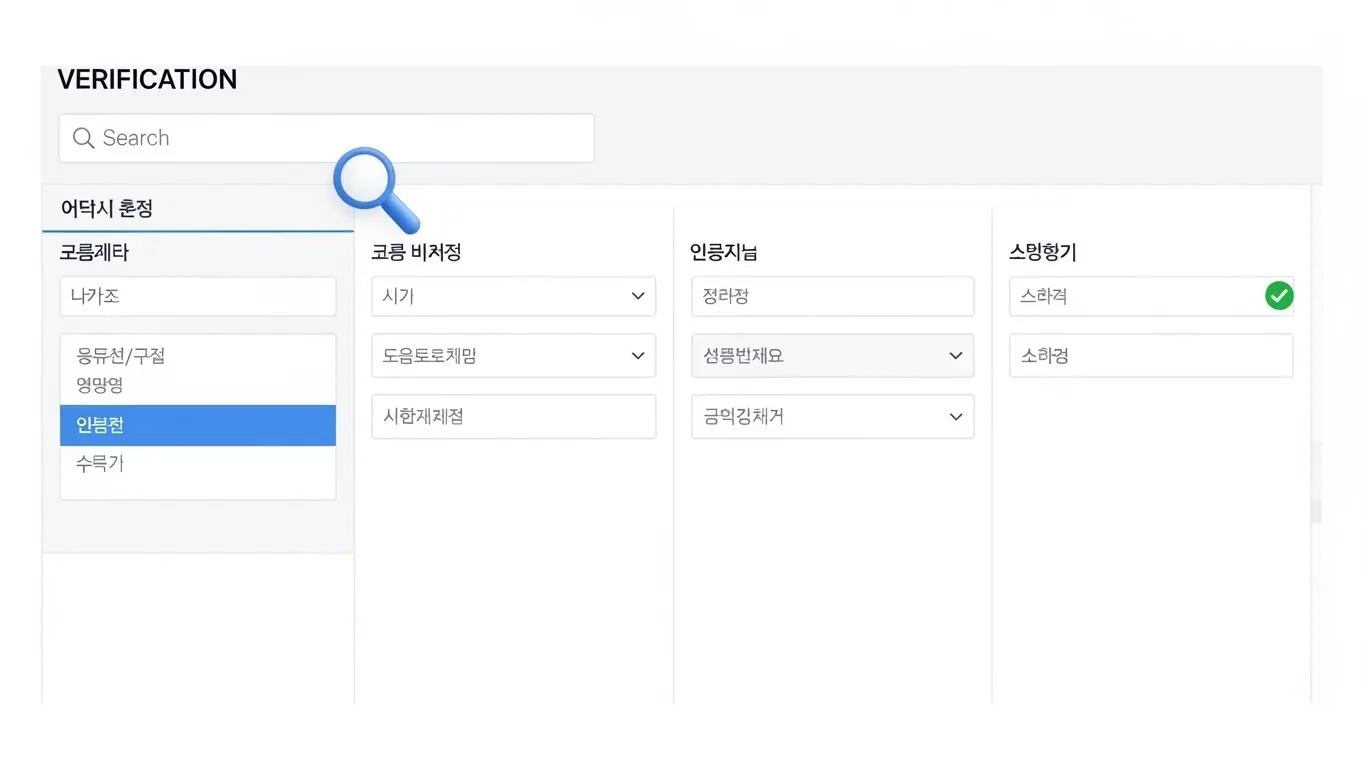Open the 시기 dropdown

(513, 296)
